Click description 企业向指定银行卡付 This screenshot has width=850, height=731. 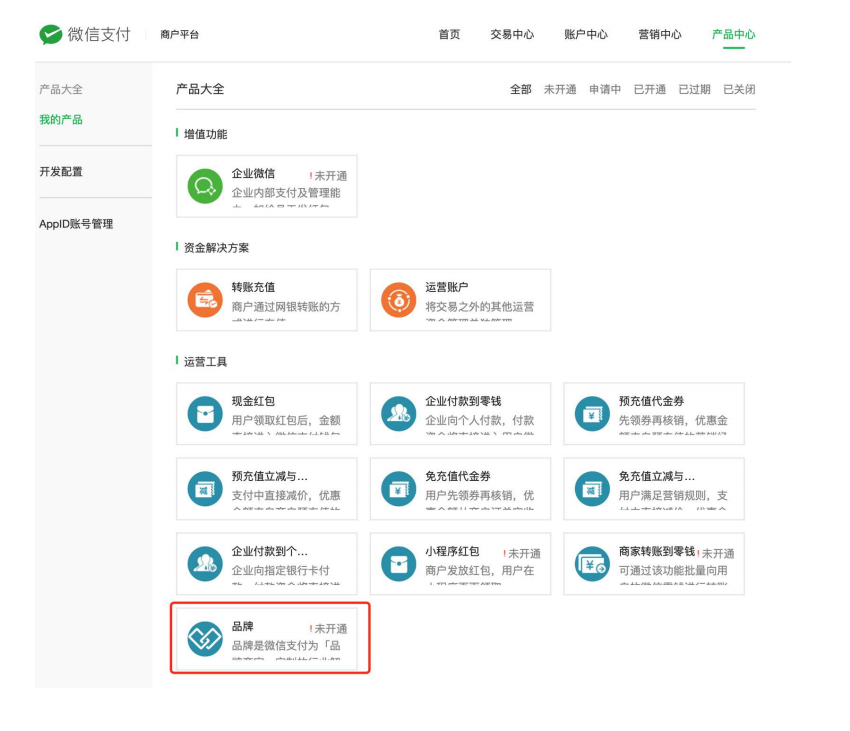click(281, 570)
